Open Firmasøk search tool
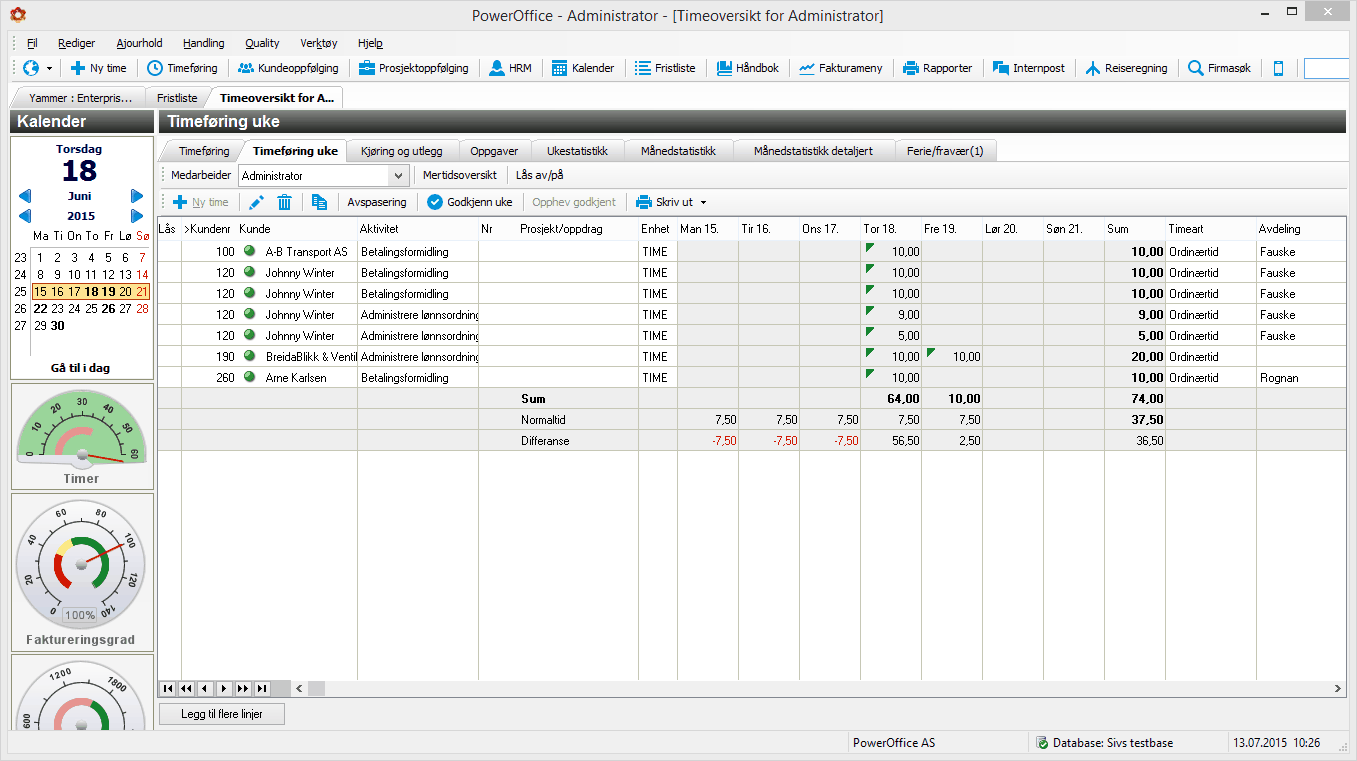 [x=1219, y=68]
